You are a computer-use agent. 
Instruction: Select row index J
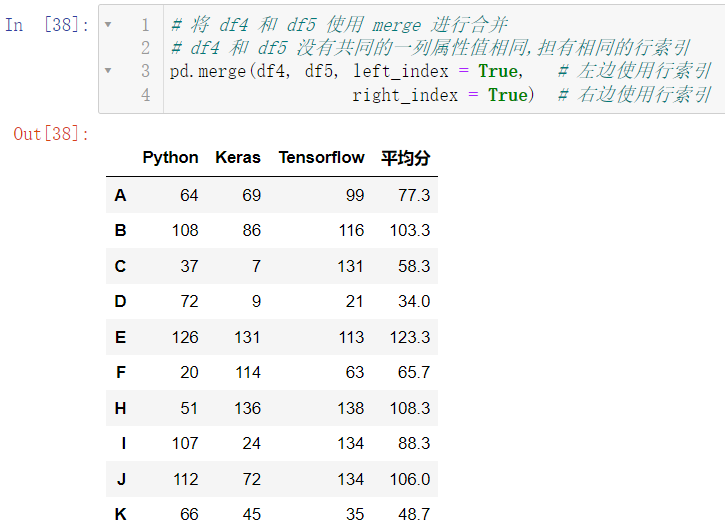point(121,480)
